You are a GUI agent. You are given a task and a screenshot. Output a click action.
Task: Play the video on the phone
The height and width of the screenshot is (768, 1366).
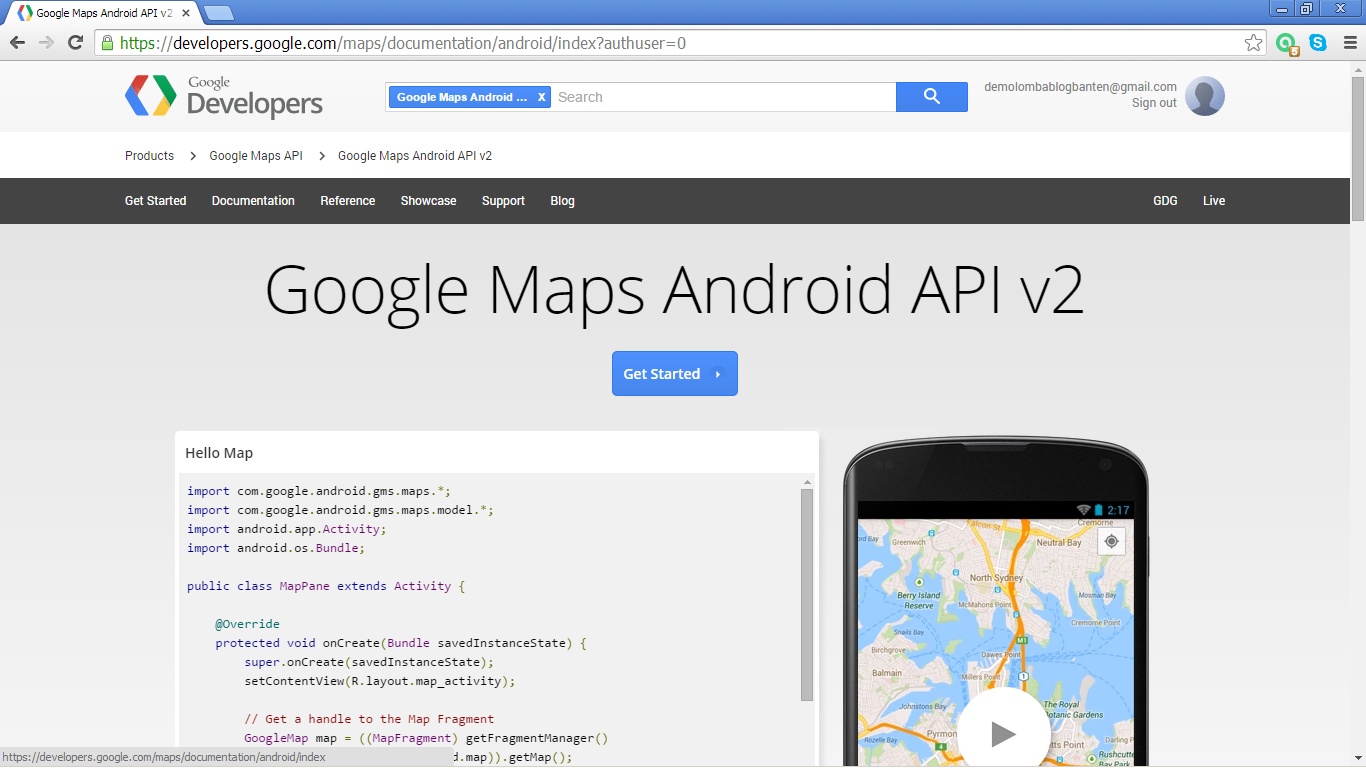pyautogui.click(x=1003, y=734)
